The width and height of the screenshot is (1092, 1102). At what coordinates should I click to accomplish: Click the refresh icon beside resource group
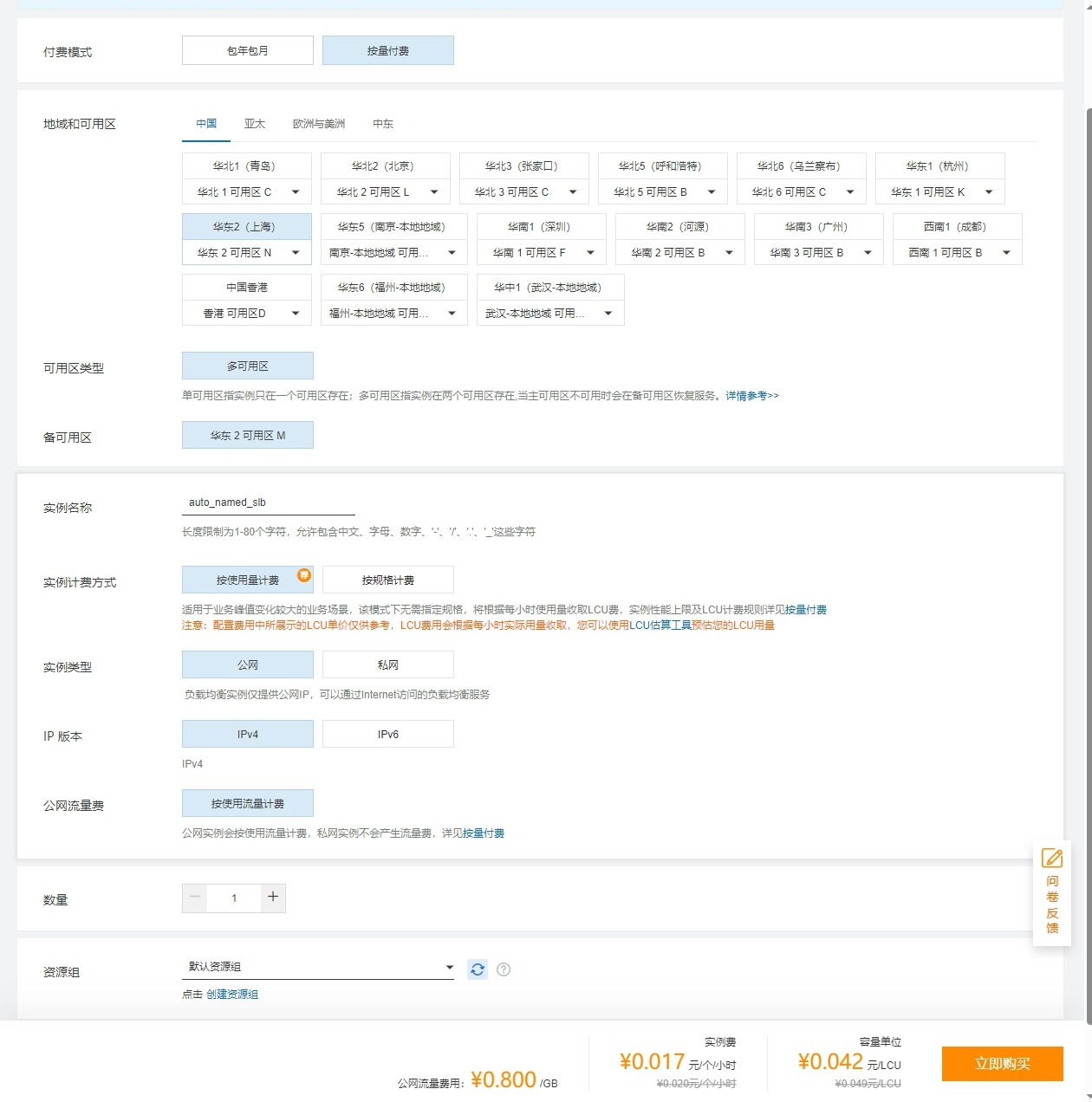478,969
